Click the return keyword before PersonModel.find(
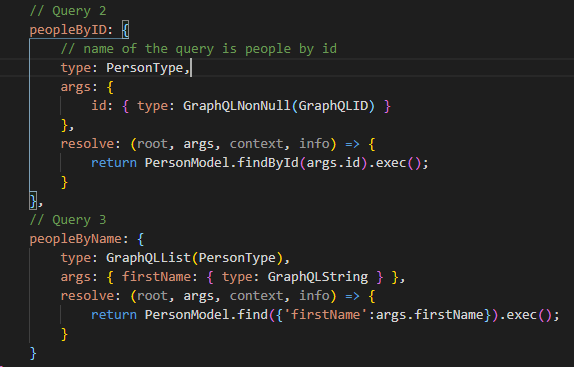574x367 pixels. click(114, 315)
